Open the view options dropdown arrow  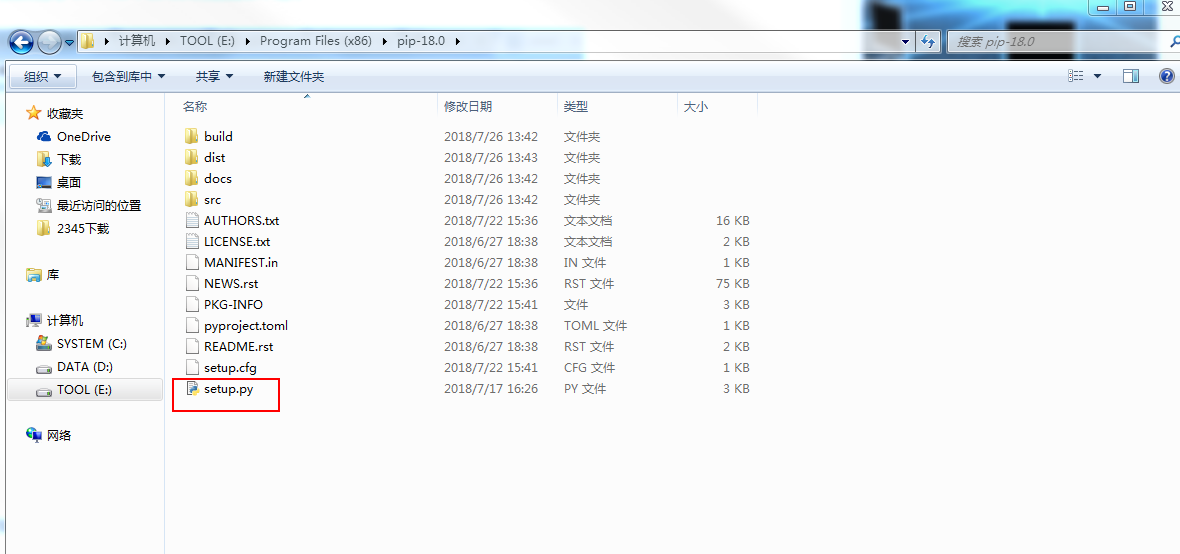1097,76
